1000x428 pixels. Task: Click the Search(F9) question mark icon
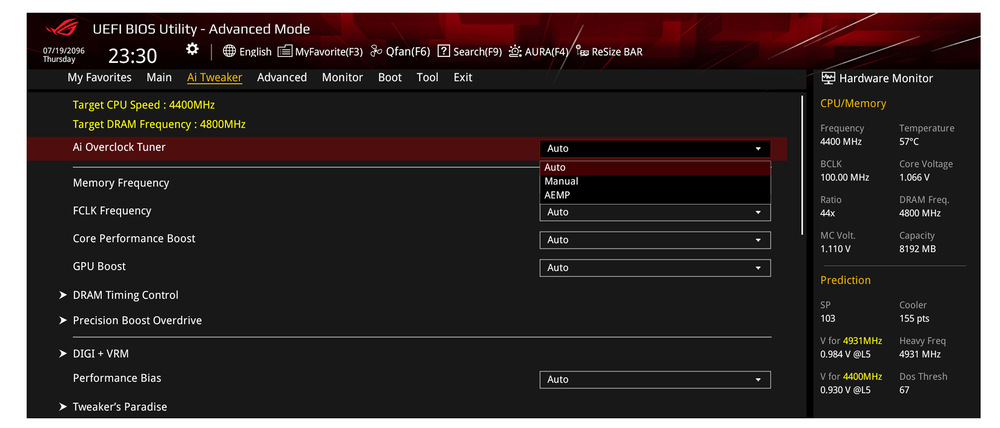[x=444, y=52]
